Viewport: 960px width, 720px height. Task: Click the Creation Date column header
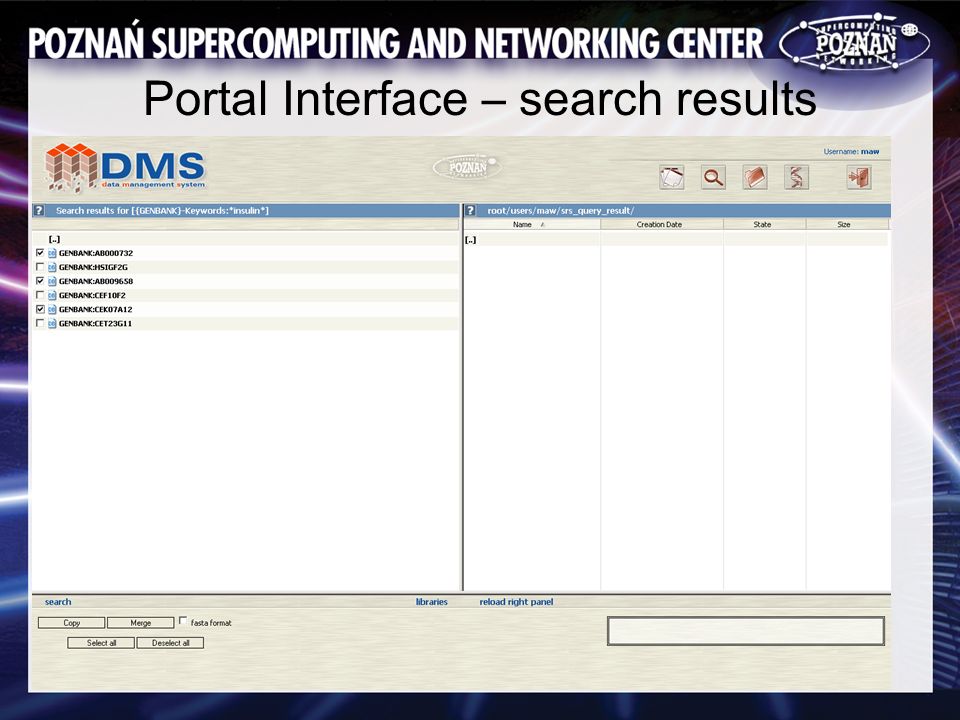pos(661,225)
